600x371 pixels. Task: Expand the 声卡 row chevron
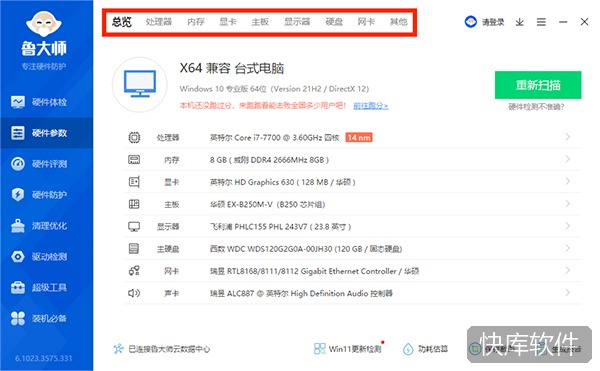pyautogui.click(x=567, y=293)
